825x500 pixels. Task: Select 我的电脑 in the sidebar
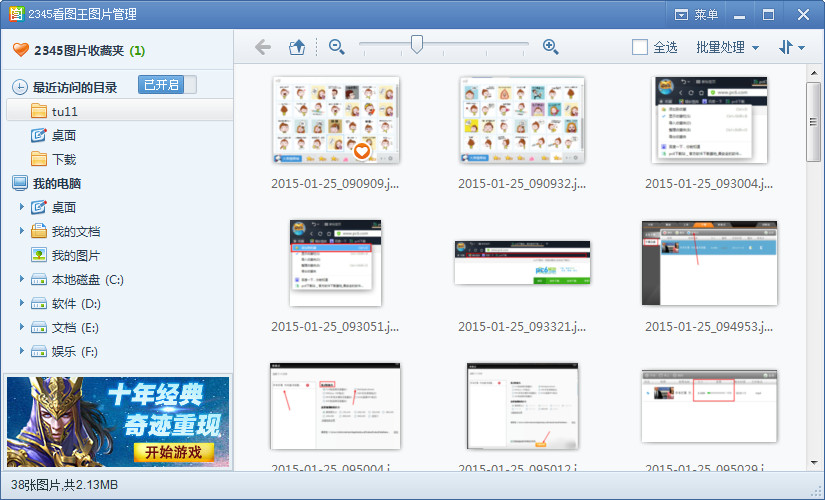[57, 183]
